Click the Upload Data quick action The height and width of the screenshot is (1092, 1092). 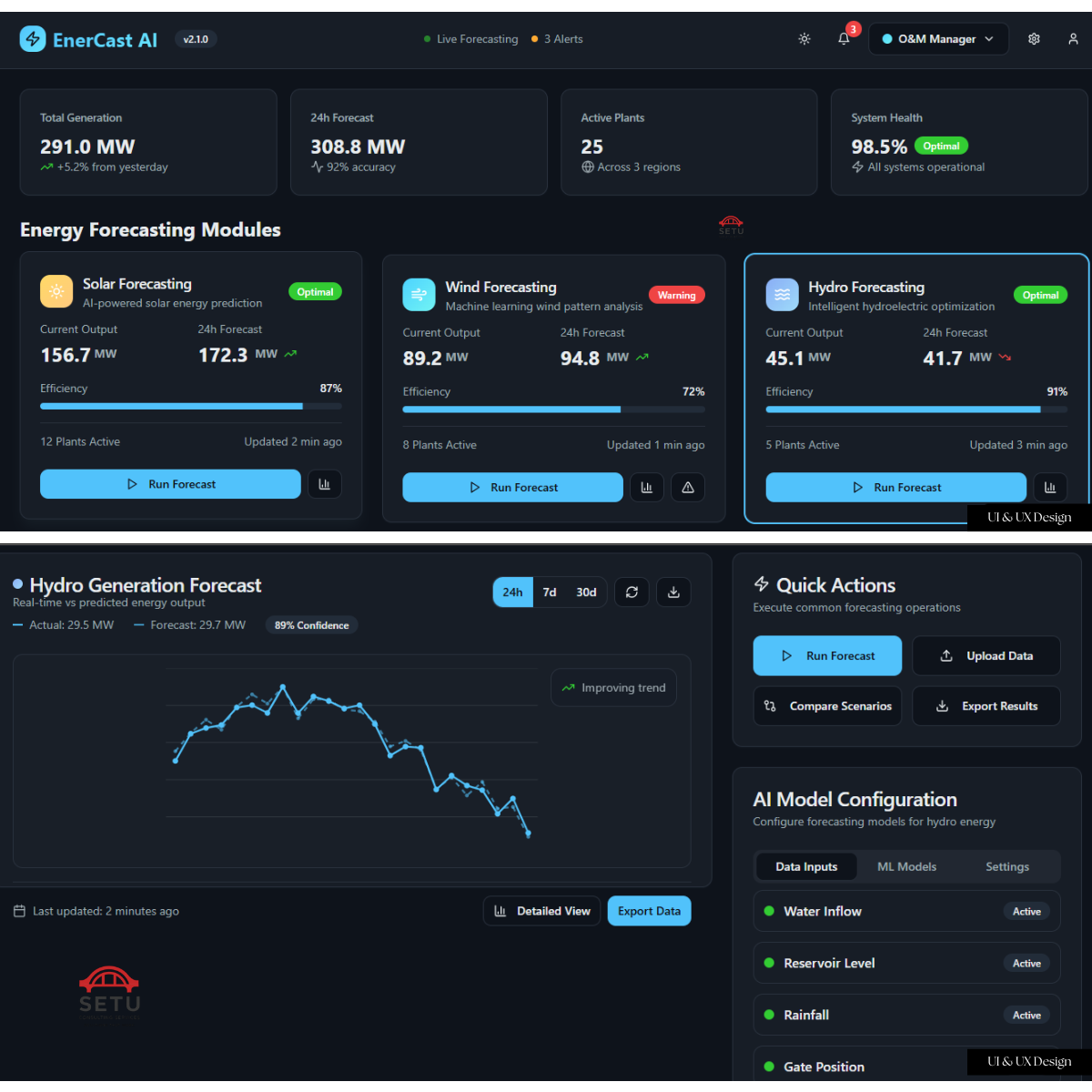click(x=986, y=656)
